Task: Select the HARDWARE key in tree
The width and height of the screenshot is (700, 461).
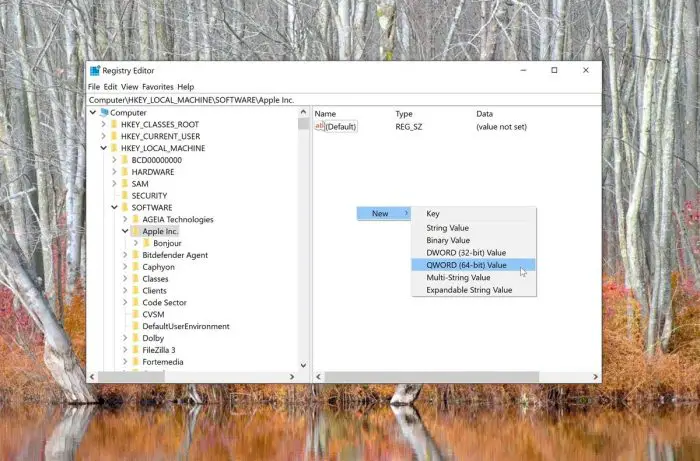Action: tap(152, 172)
